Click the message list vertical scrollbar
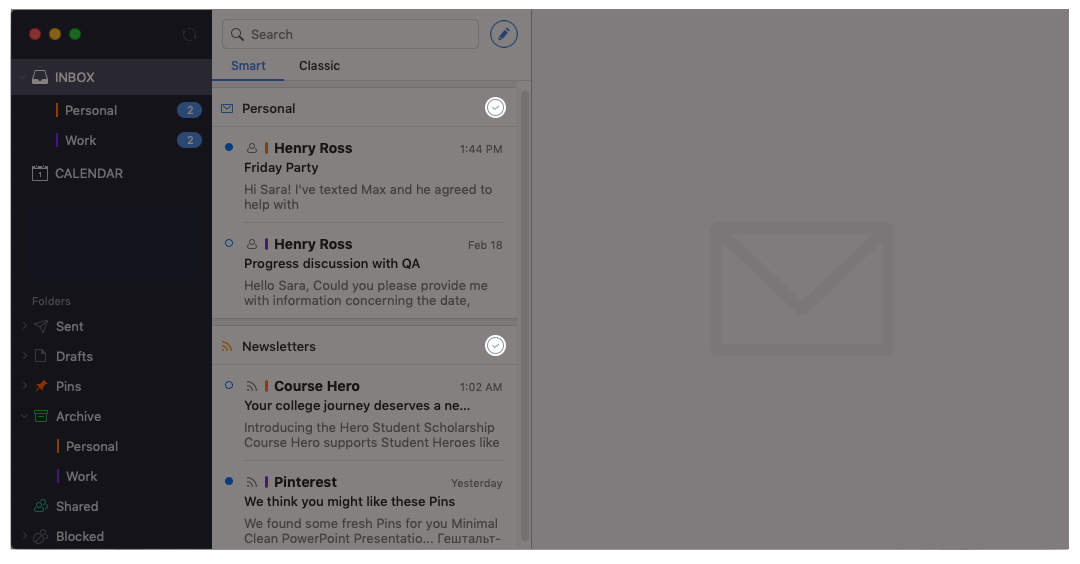The height and width of the screenshot is (564, 1080). pos(525,315)
